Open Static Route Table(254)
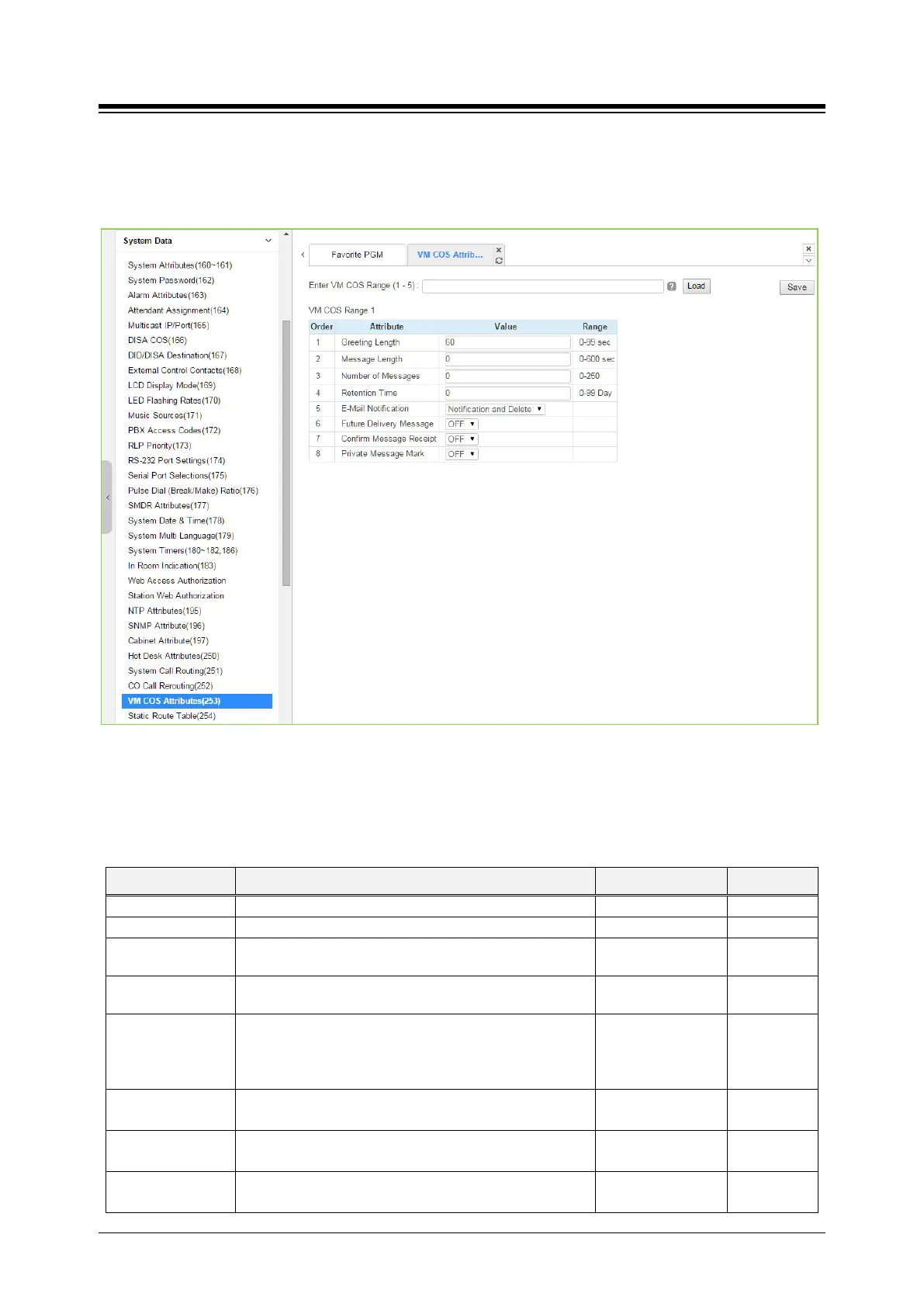Viewport: 924px width, 1307px height. pyautogui.click(x=171, y=716)
